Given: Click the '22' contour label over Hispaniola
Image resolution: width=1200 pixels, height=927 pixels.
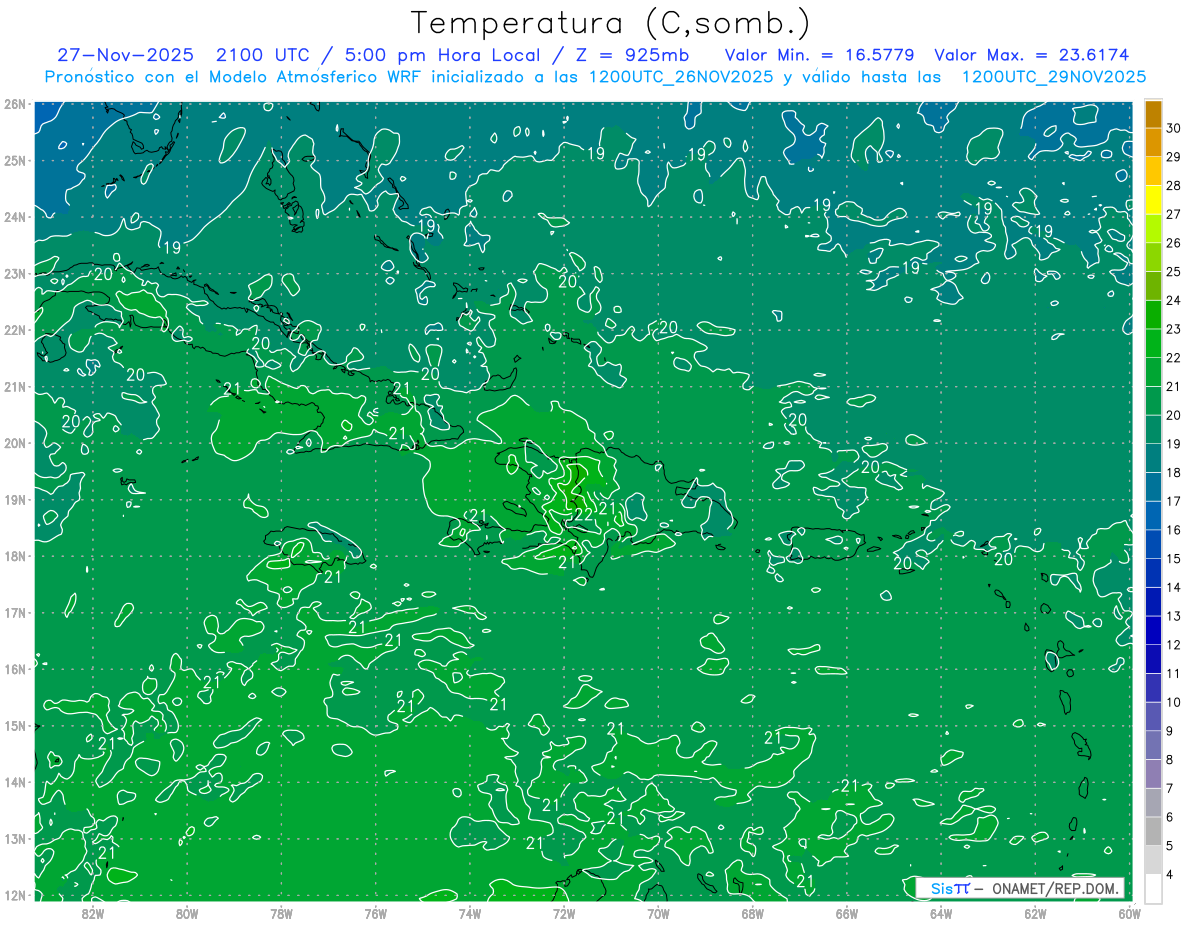Looking at the screenshot, I should [x=582, y=513].
